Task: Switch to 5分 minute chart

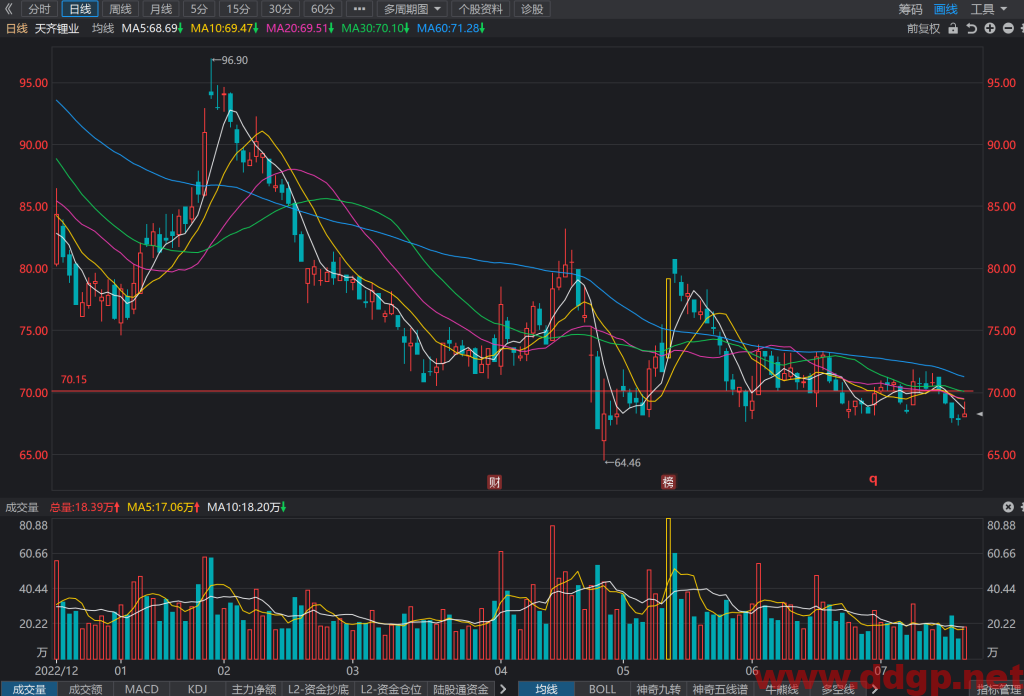Action: pos(199,9)
